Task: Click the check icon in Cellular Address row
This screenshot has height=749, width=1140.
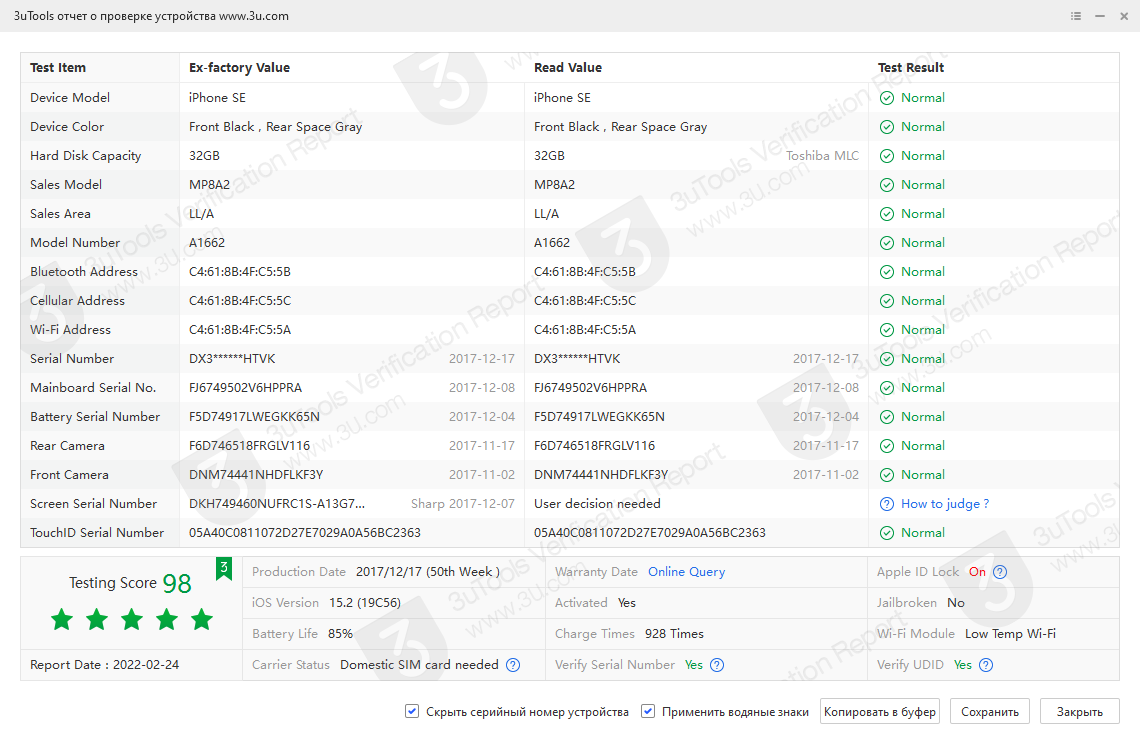Action: (887, 301)
